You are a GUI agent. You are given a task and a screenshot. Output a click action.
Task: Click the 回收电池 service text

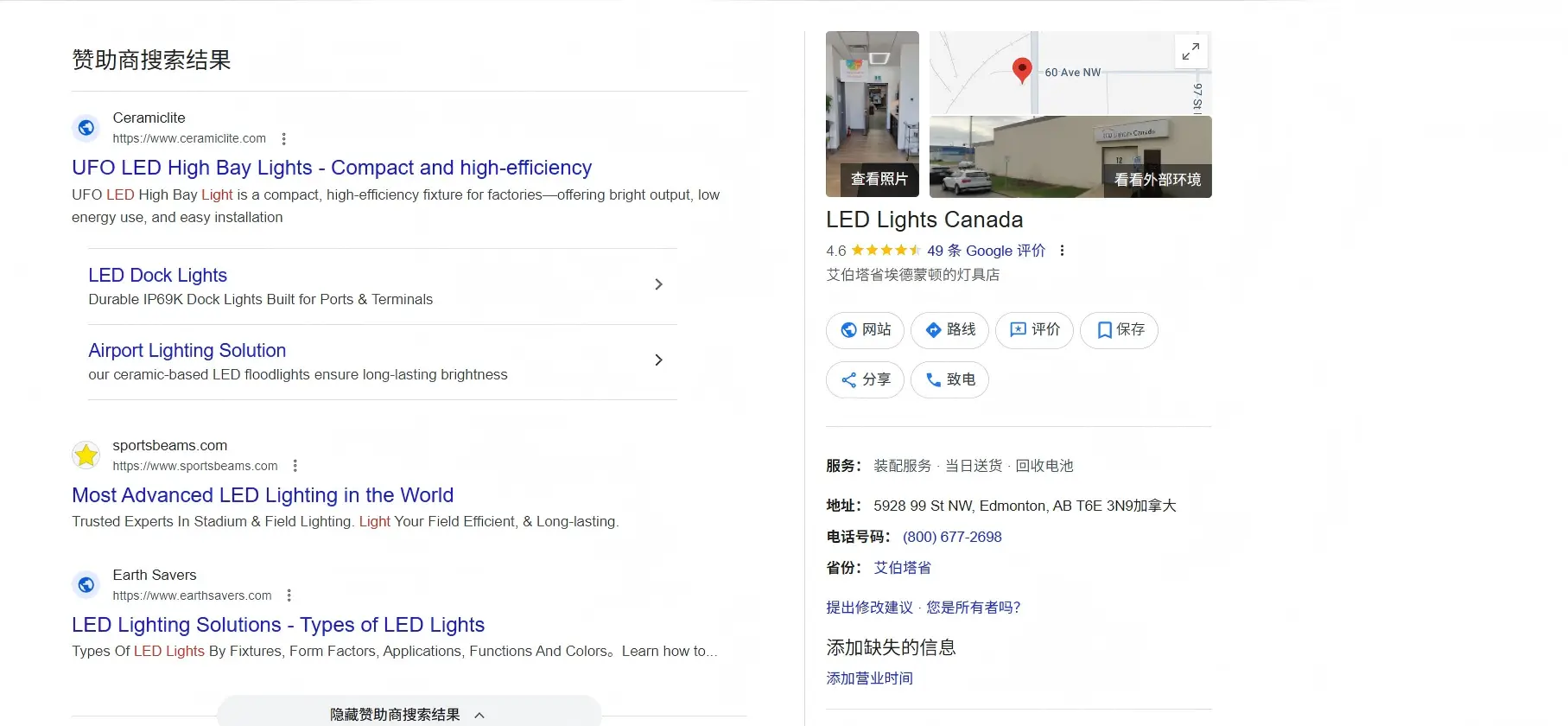point(1044,466)
